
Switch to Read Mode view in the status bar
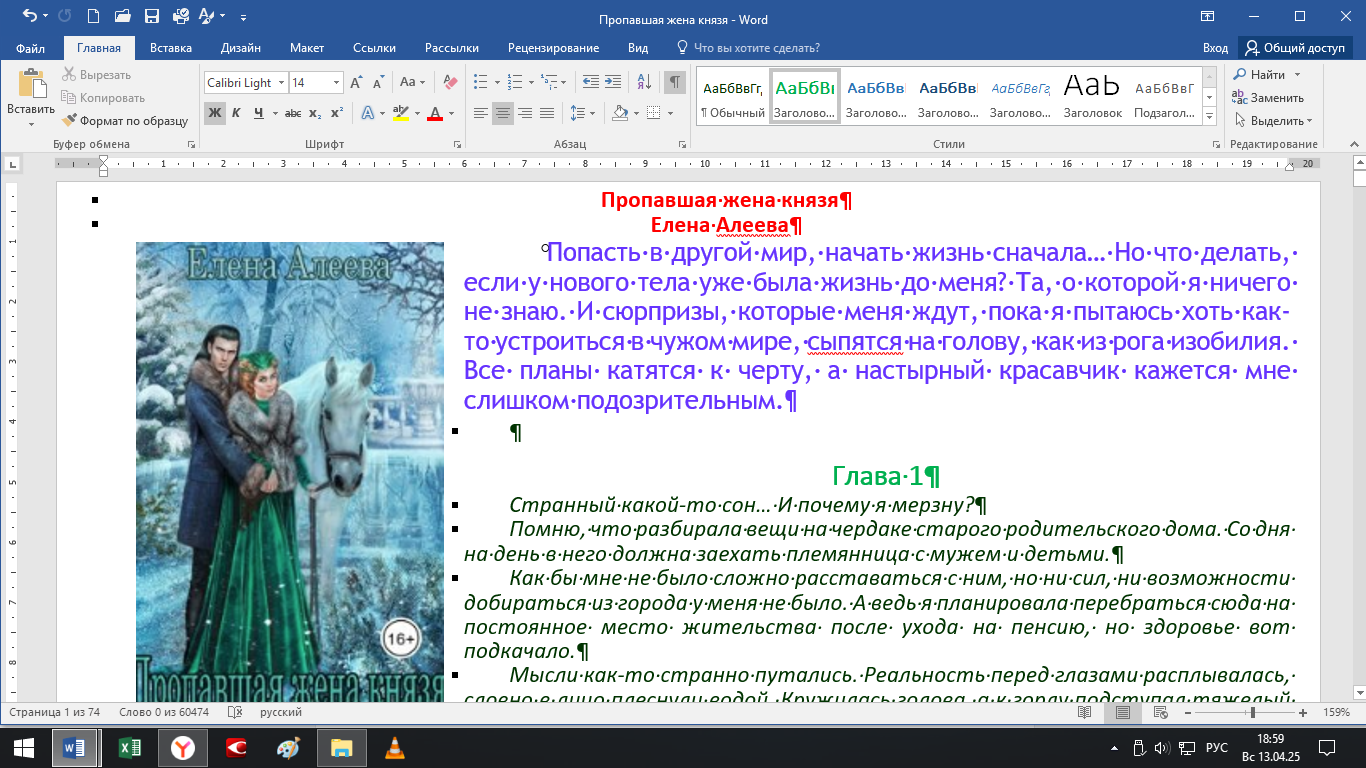click(1085, 713)
